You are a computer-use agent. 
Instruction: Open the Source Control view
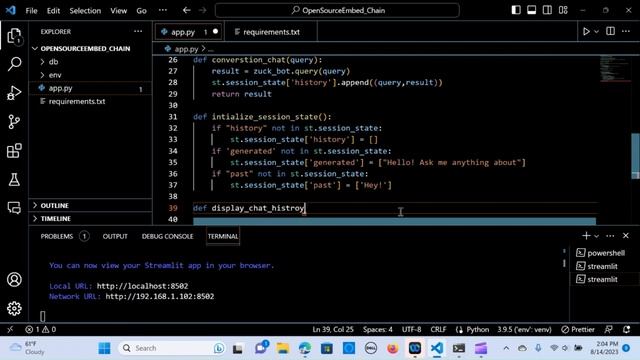click(14, 122)
